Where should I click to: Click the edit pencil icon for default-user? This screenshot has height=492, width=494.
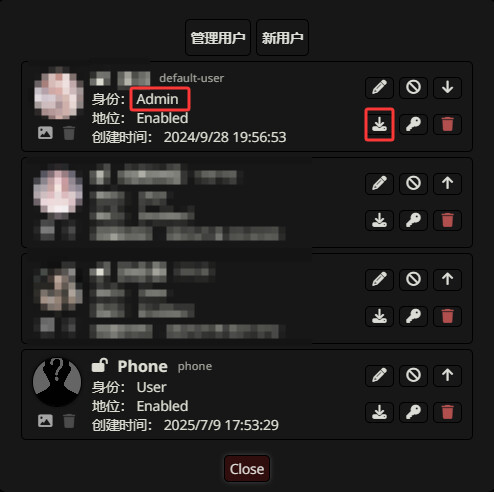coord(380,88)
